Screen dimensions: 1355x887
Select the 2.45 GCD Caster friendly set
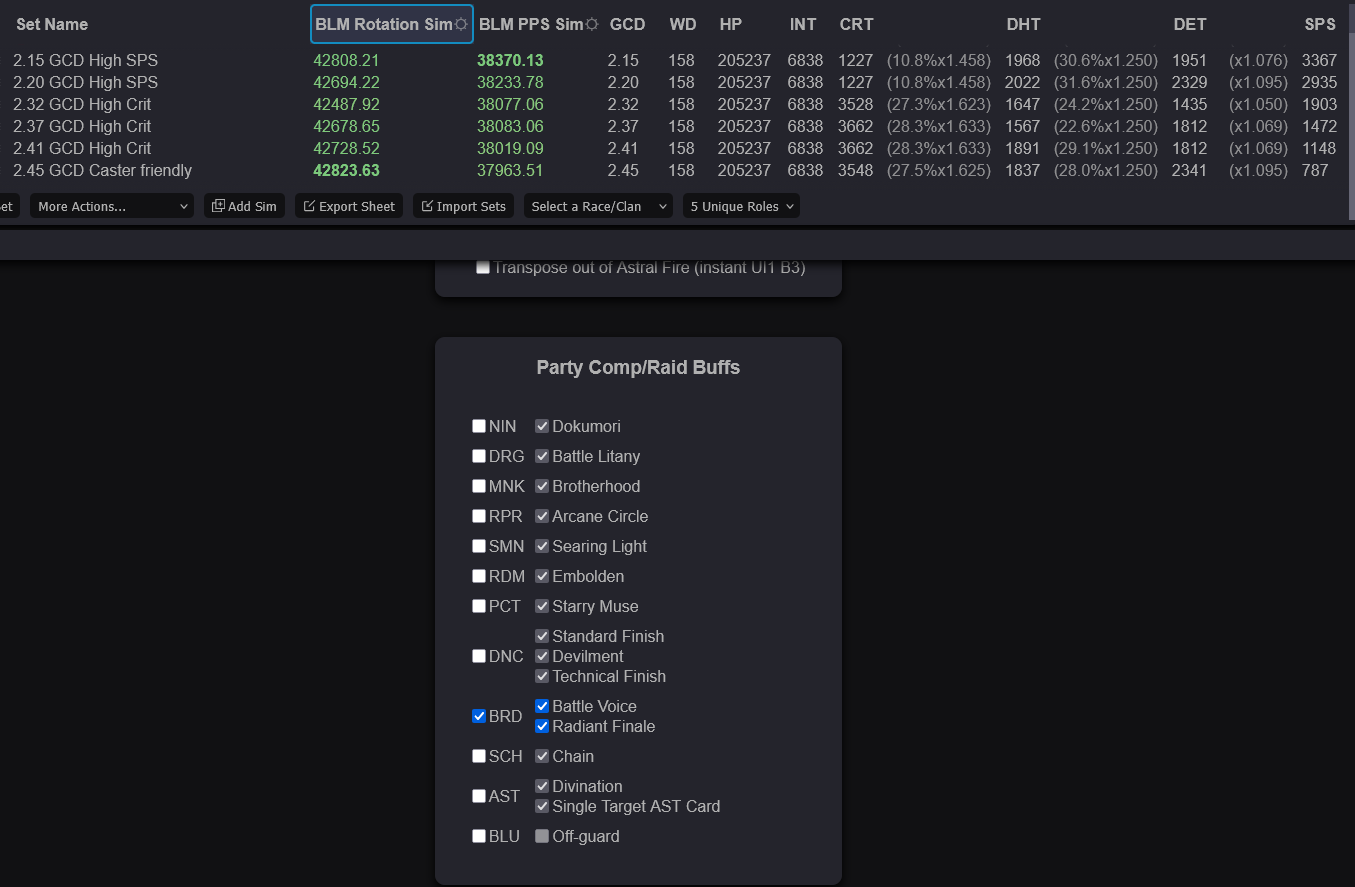click(x=102, y=170)
